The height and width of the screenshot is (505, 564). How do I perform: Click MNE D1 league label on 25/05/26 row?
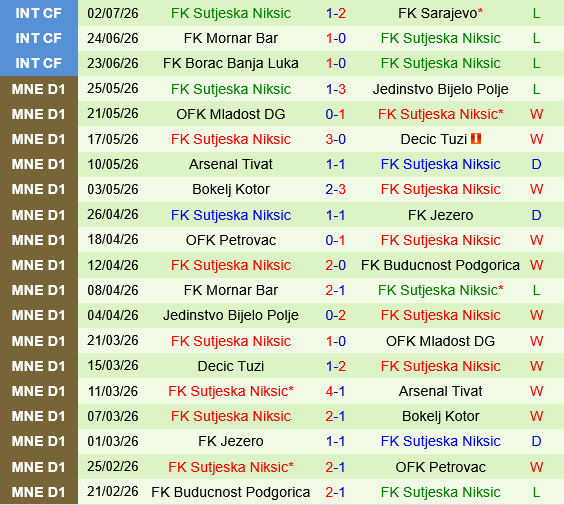coord(38,89)
